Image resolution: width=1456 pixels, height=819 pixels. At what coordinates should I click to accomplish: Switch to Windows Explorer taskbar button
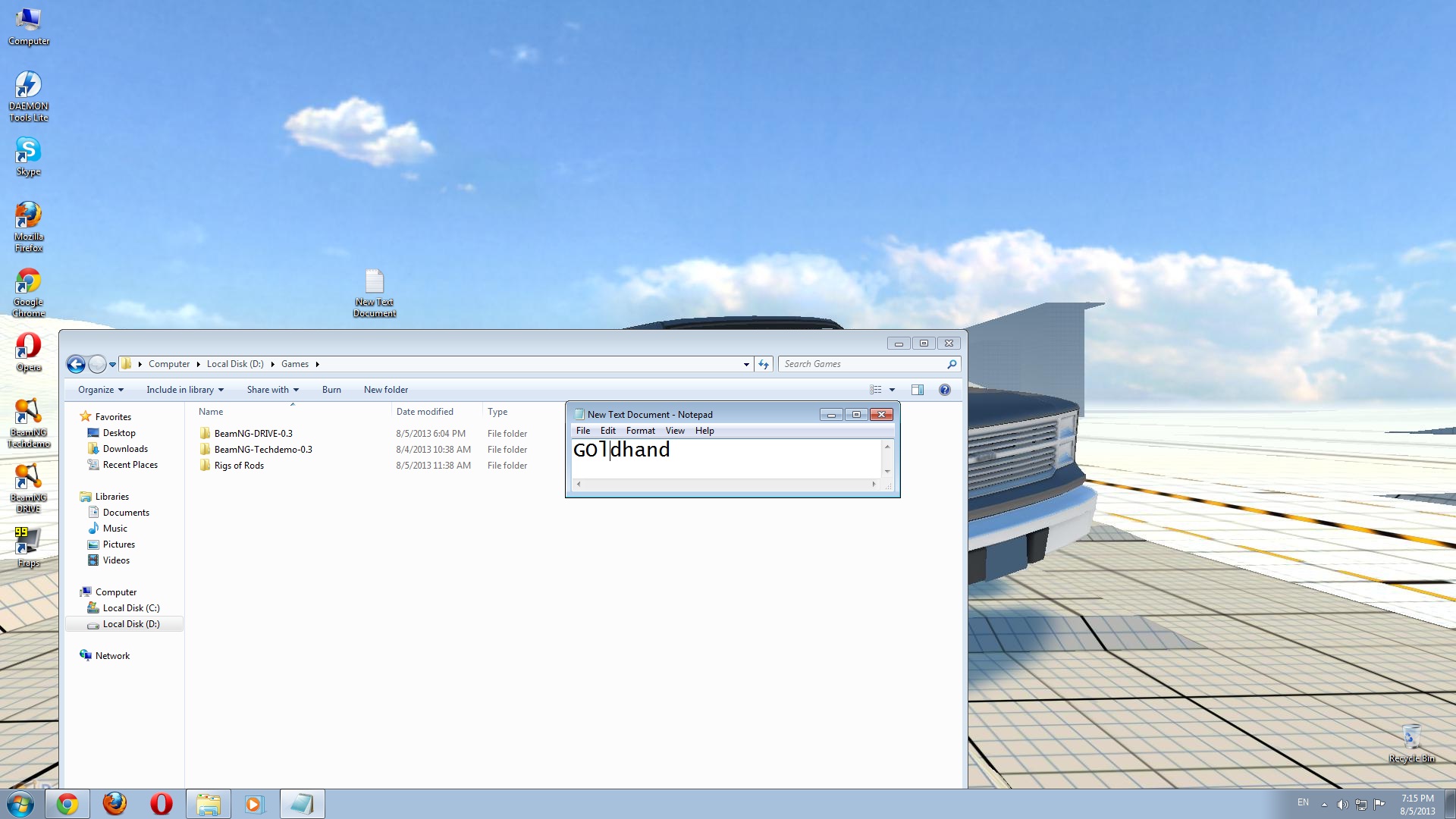(x=209, y=804)
